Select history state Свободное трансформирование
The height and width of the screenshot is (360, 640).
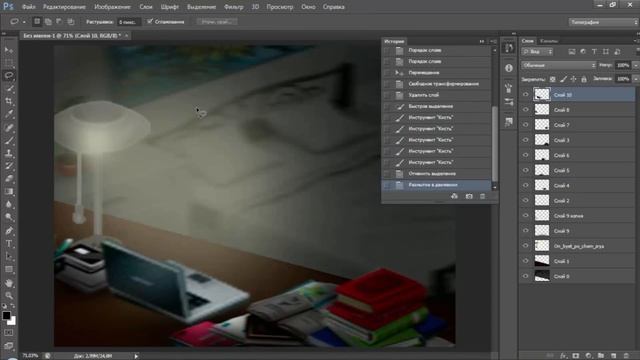coord(436,84)
